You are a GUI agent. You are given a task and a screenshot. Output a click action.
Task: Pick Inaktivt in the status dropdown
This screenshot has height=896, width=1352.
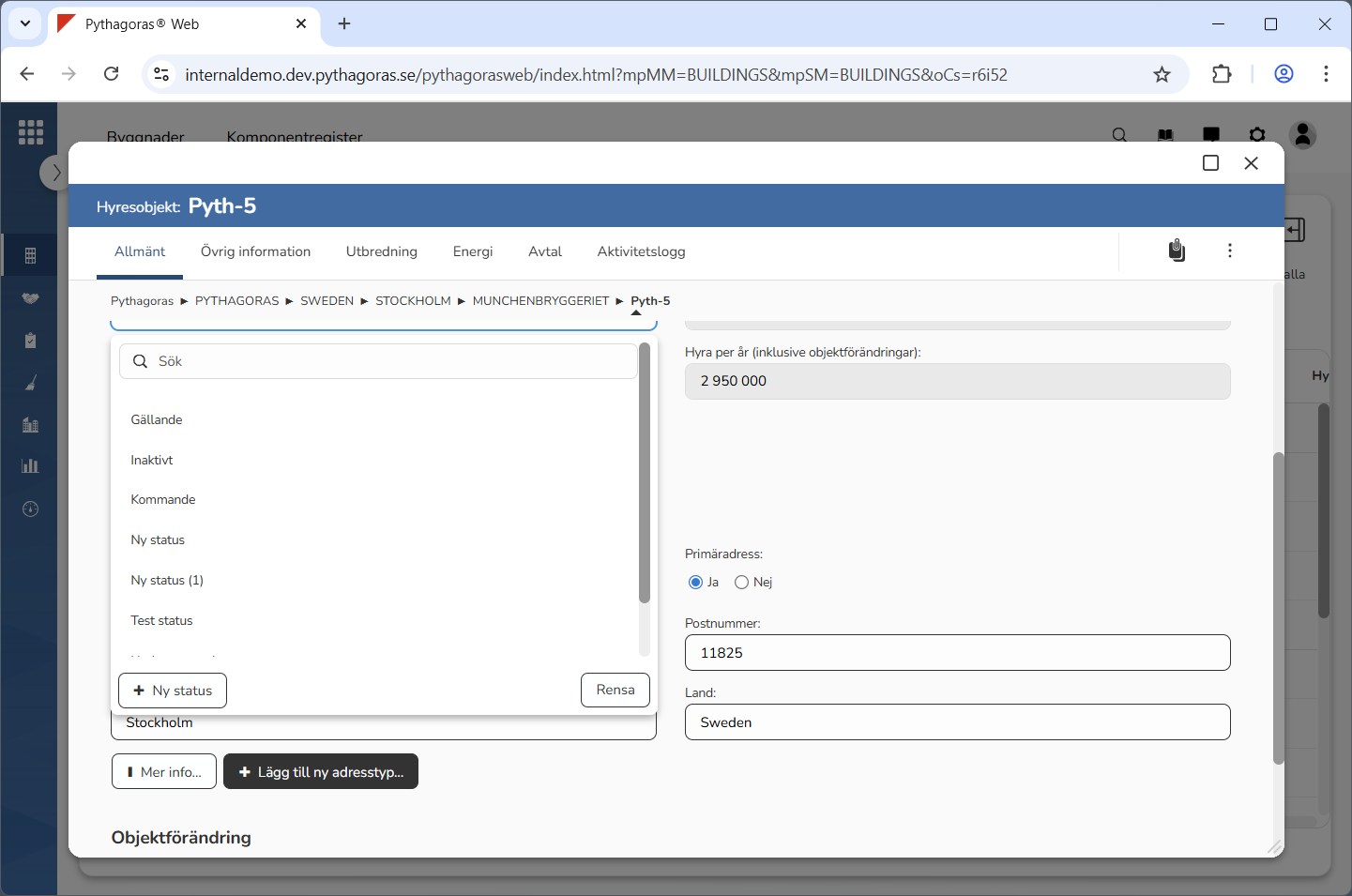pos(152,461)
